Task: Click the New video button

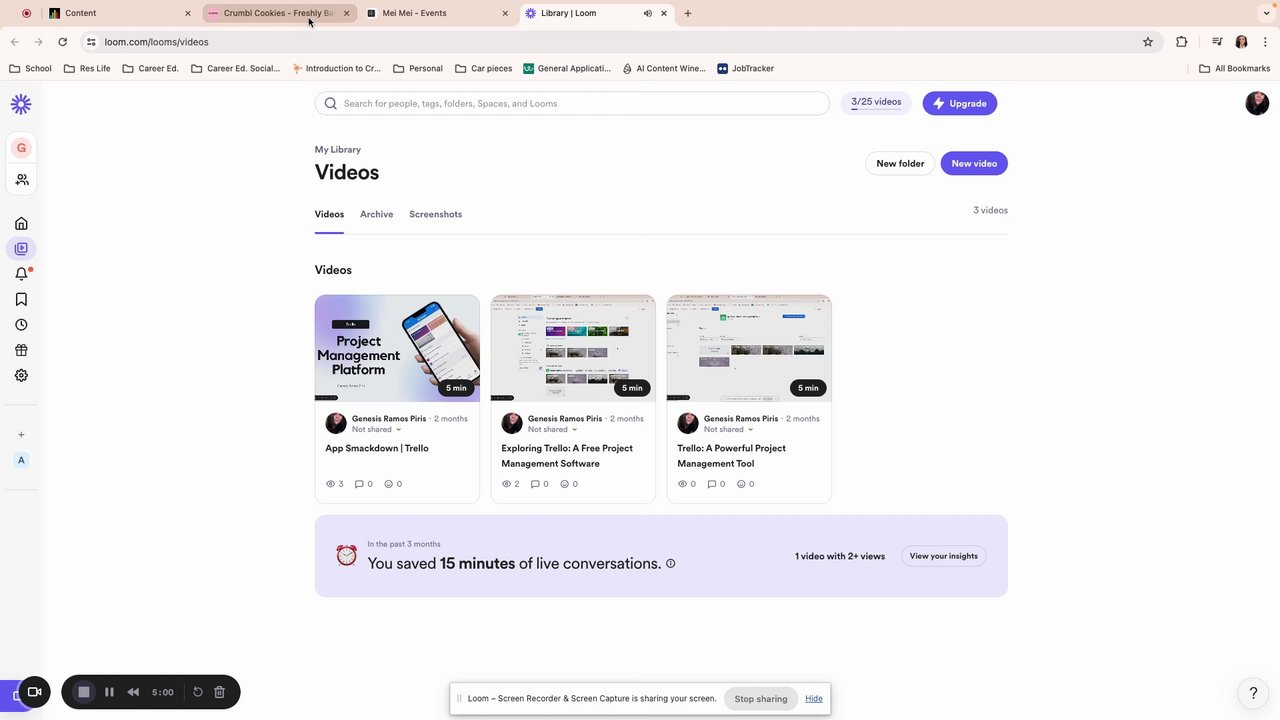Action: (974, 163)
